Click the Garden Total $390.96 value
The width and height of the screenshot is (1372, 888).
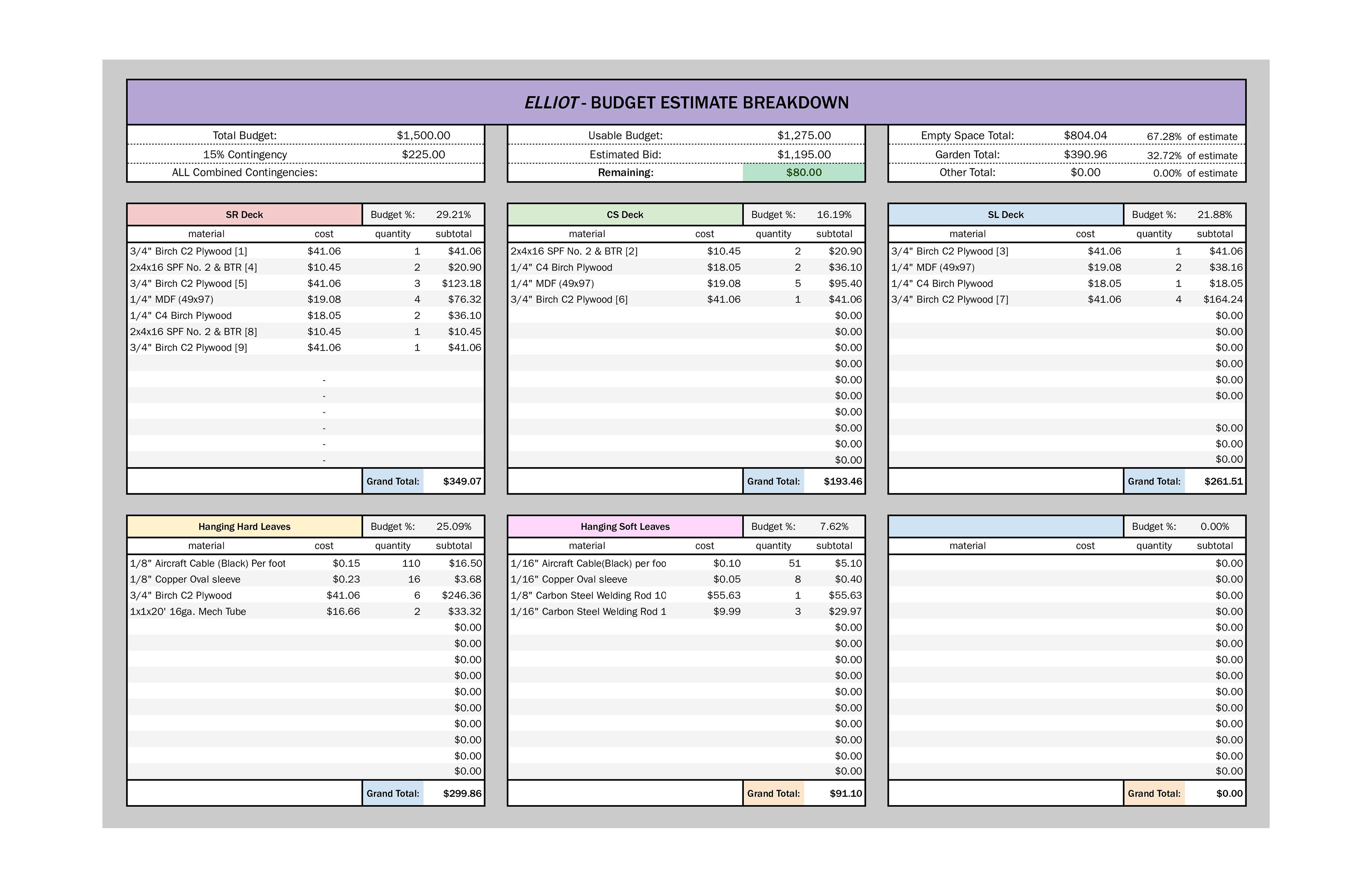click(x=1085, y=154)
